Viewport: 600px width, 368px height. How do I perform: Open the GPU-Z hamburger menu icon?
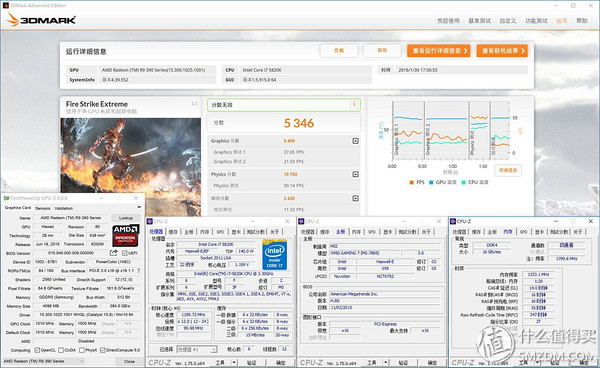click(139, 207)
